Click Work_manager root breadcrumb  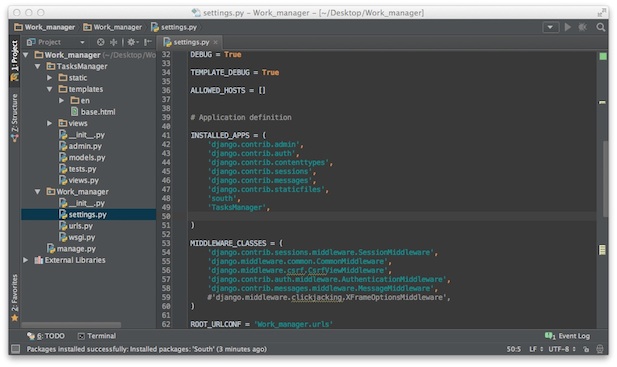[44, 27]
